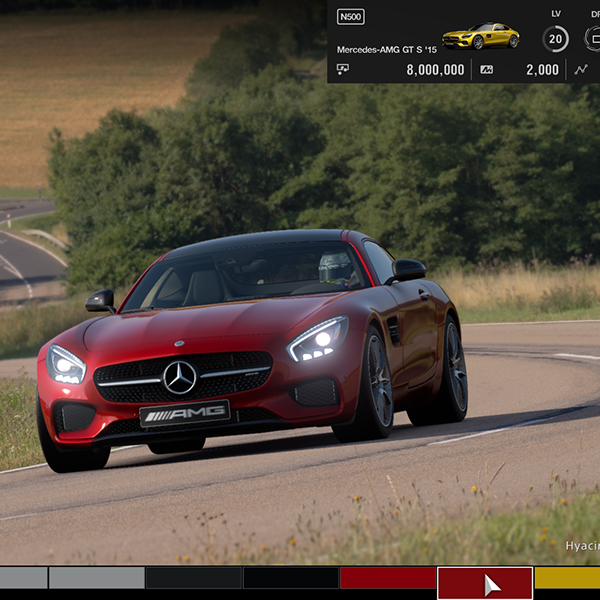Click the 8,000,000 credits value
Image resolution: width=600 pixels, height=600 pixels.
(x=435, y=70)
